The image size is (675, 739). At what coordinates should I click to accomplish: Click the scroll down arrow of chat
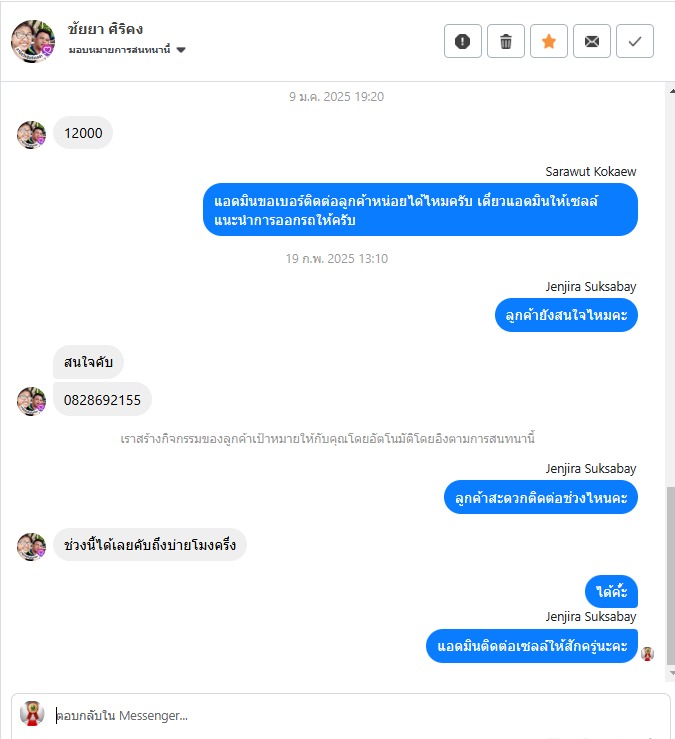pyautogui.click(x=671, y=673)
